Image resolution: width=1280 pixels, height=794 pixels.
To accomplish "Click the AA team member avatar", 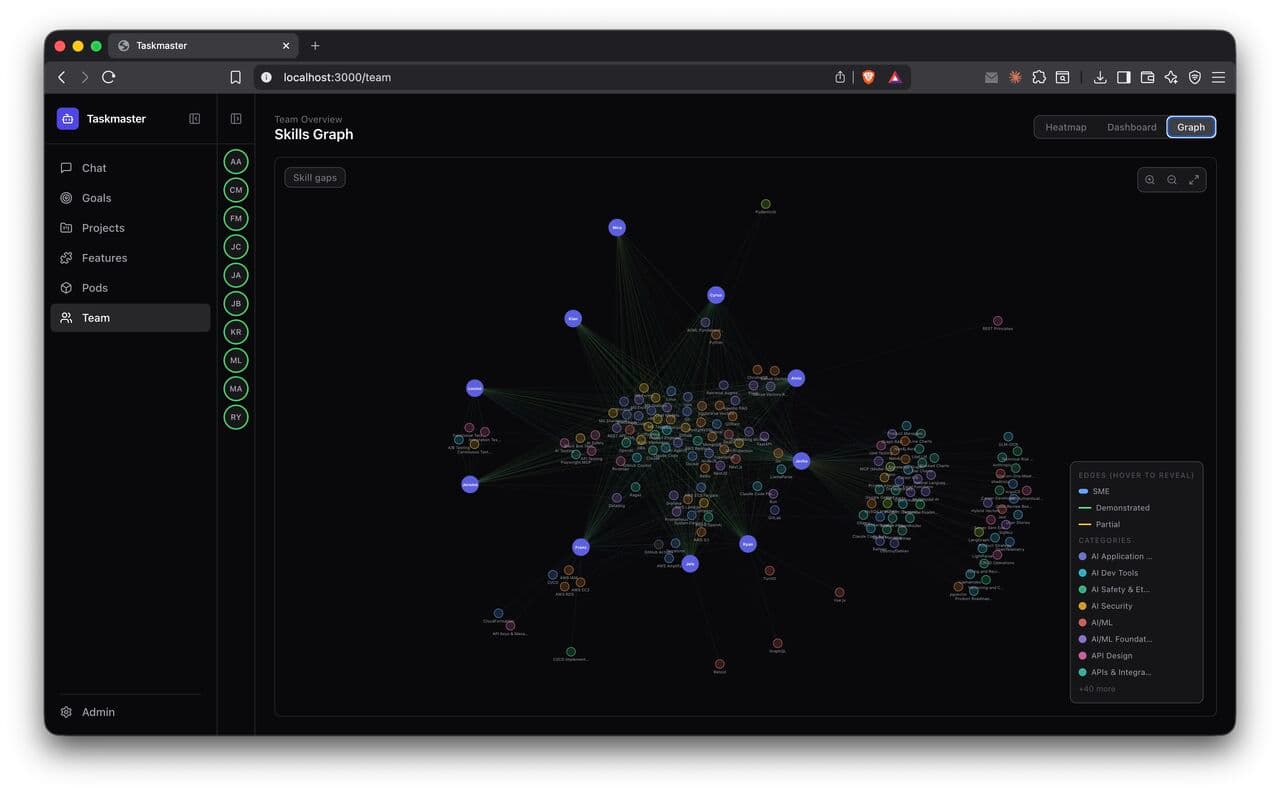I will coord(235,161).
